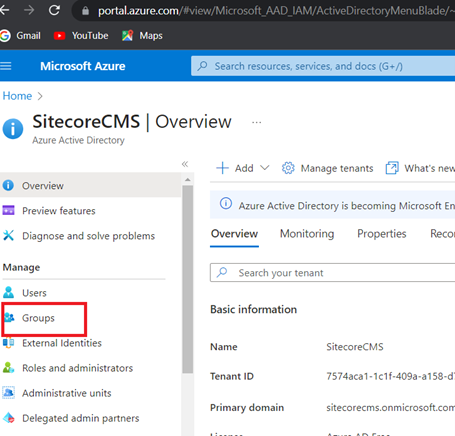Focus the Search resources, services, and docs box
Image resolution: width=455 pixels, height=436 pixels.
[x=323, y=66]
